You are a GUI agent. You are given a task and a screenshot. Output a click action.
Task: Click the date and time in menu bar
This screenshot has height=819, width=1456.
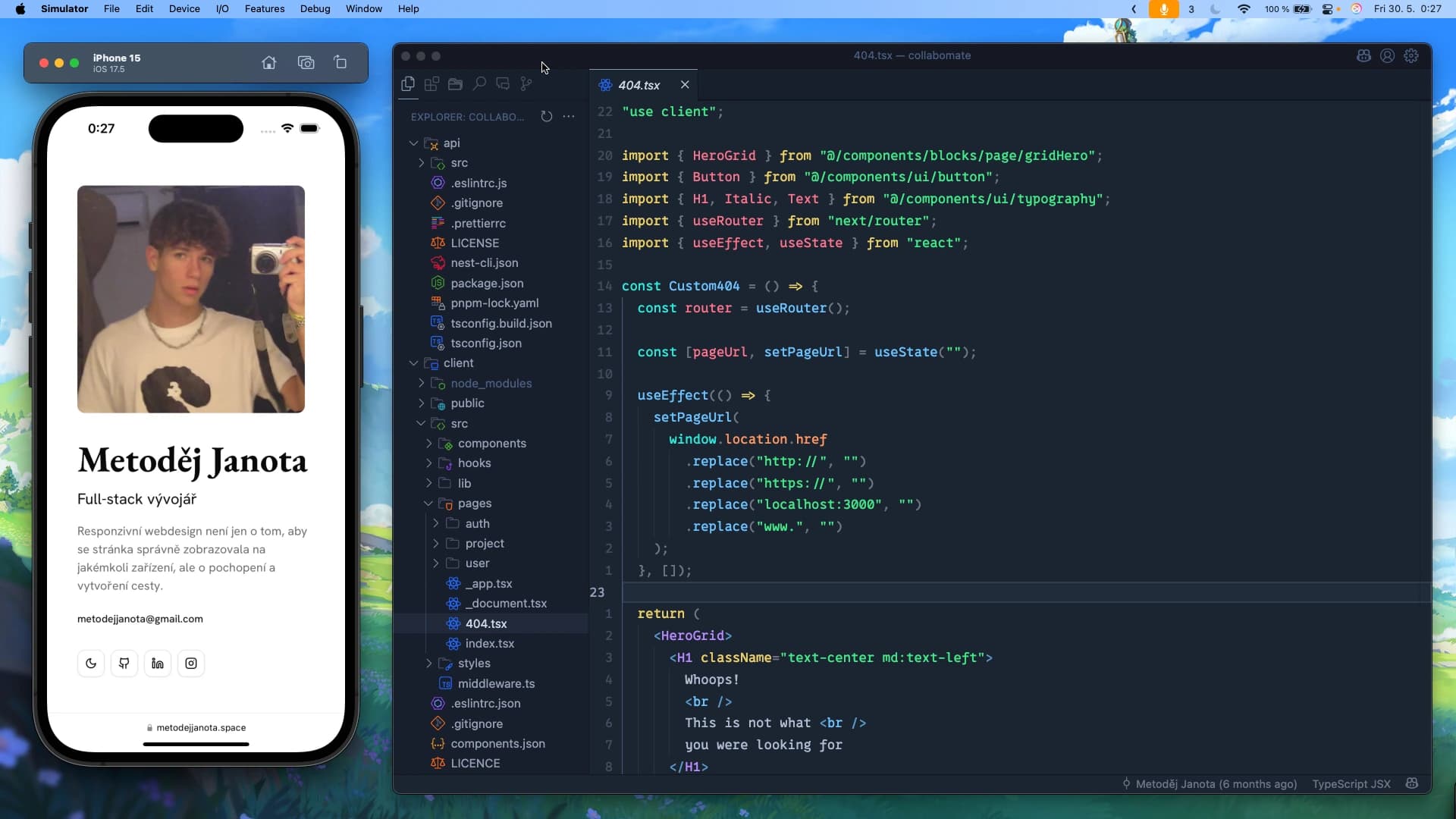1407,9
